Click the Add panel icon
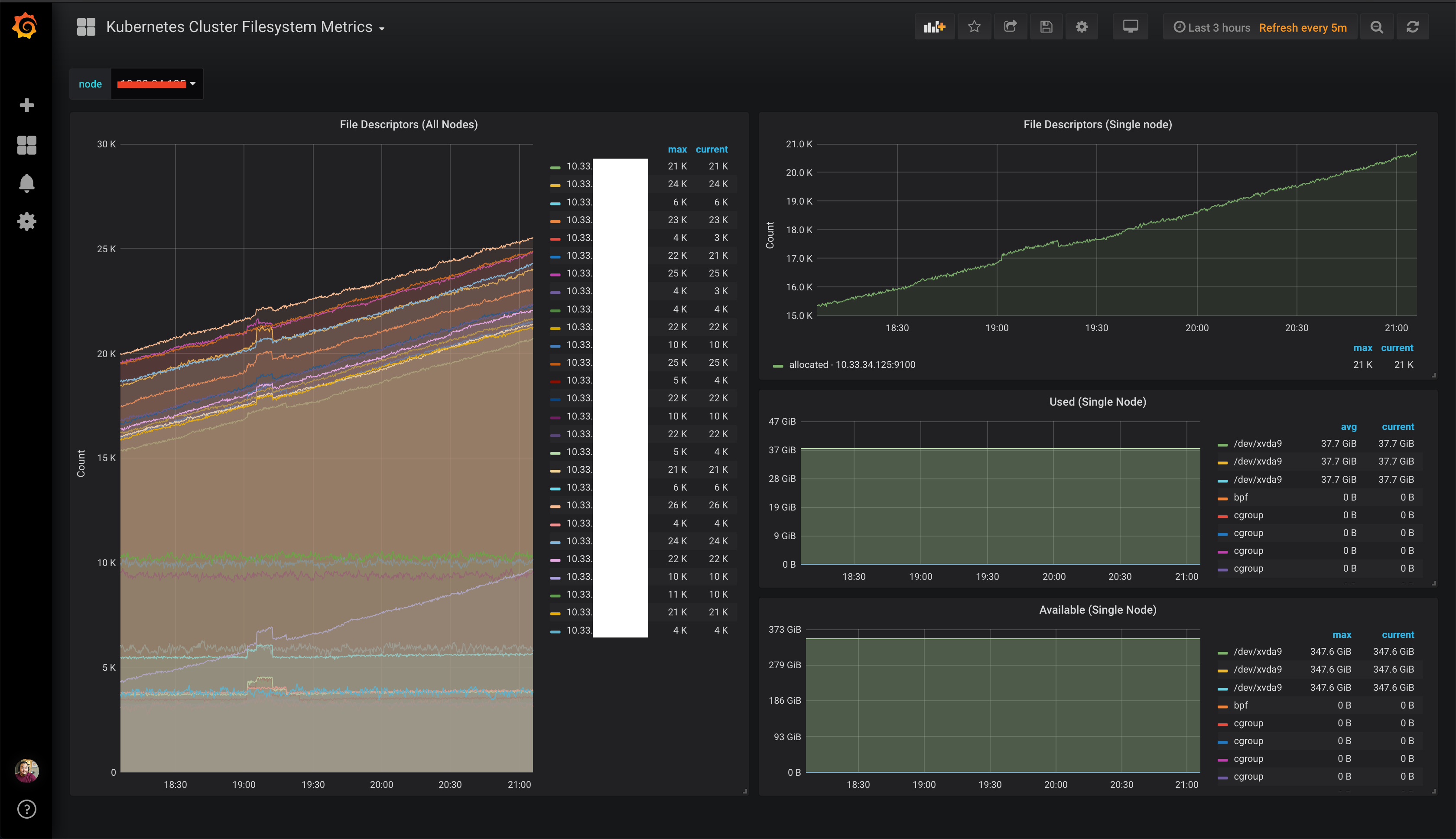The width and height of the screenshot is (1456, 839). point(934,27)
